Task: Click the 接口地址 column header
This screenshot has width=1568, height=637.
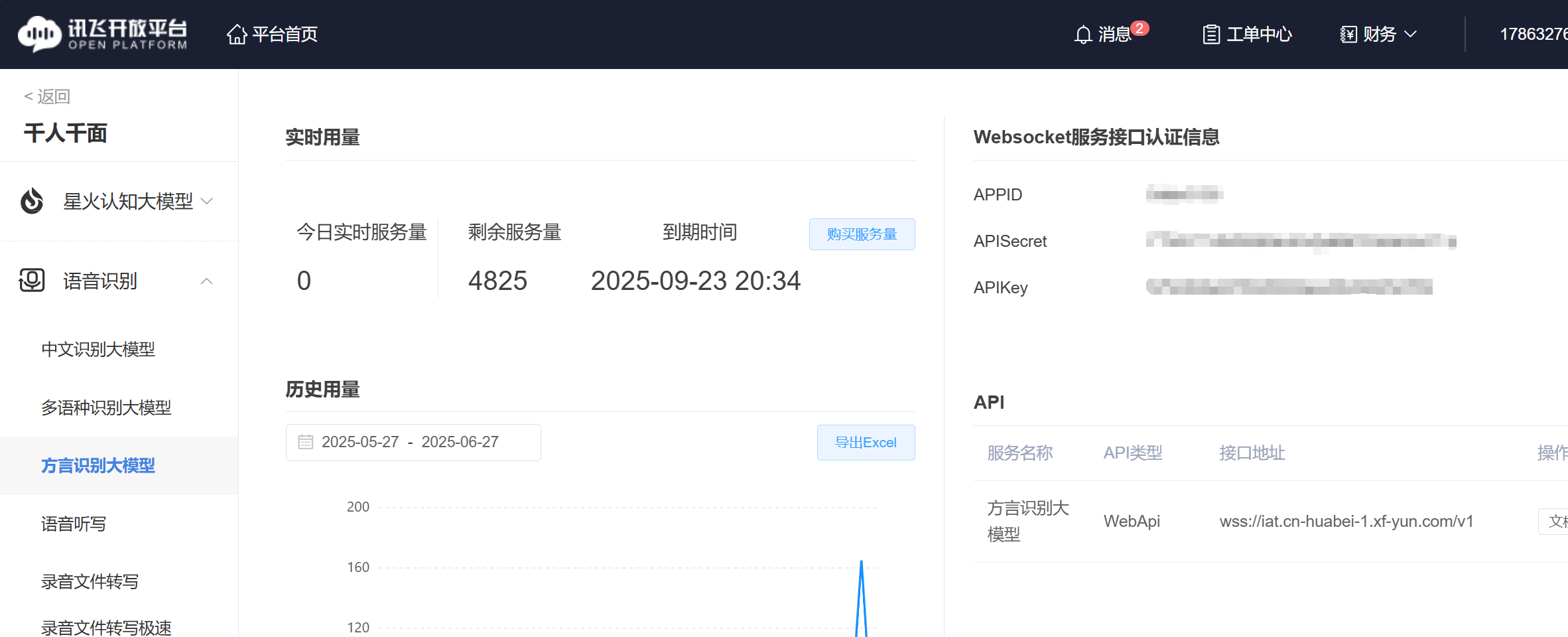Action: coord(1252,453)
